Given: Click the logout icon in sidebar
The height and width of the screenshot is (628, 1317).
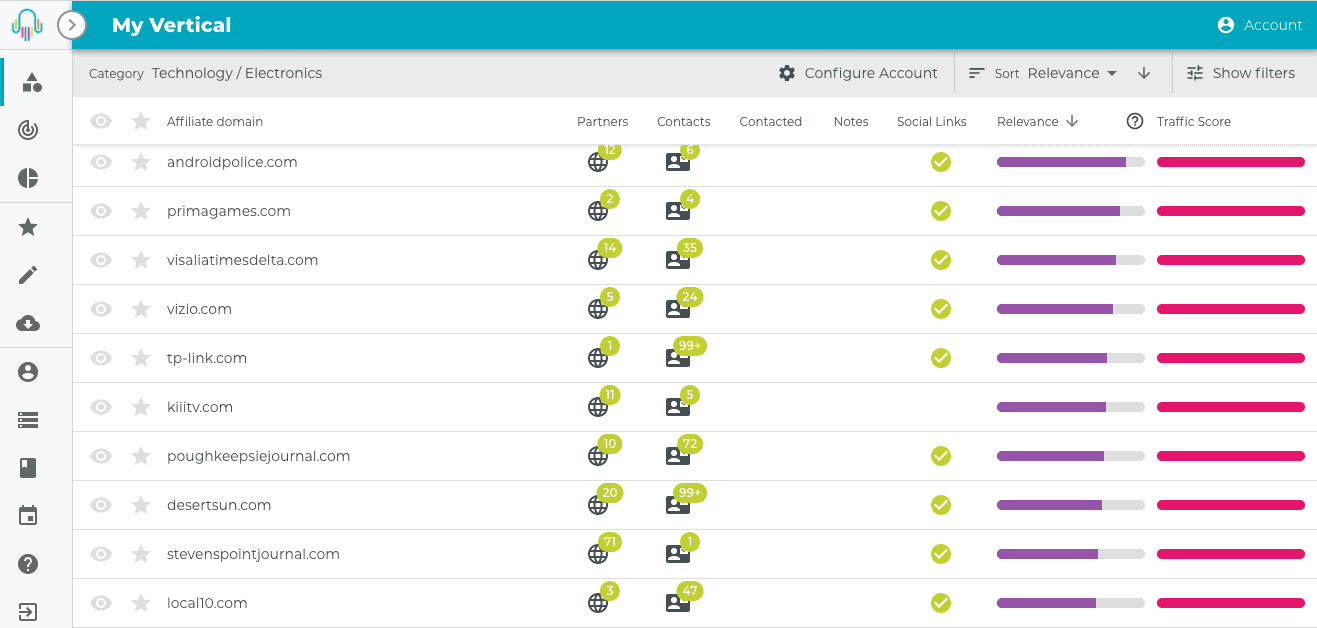Looking at the screenshot, I should click(29, 612).
